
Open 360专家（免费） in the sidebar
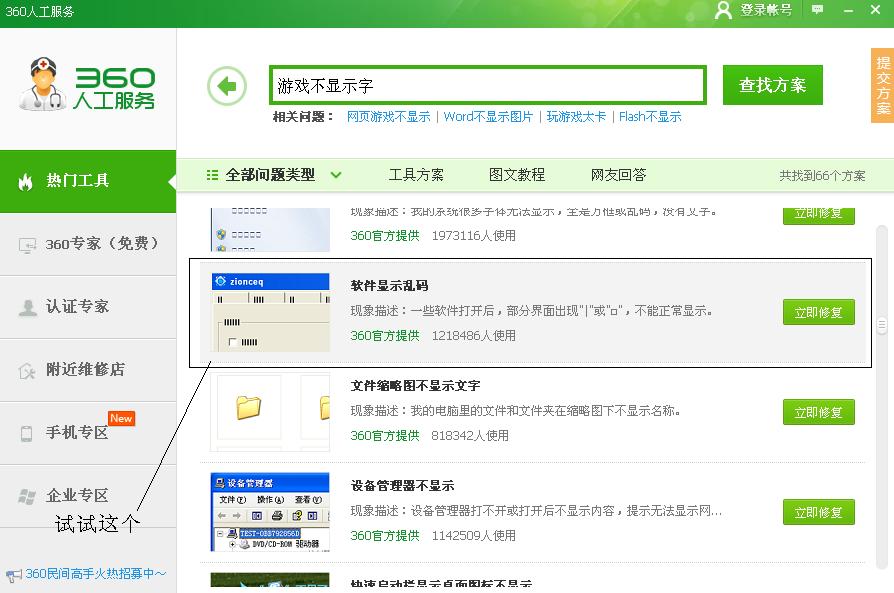[x=88, y=244]
